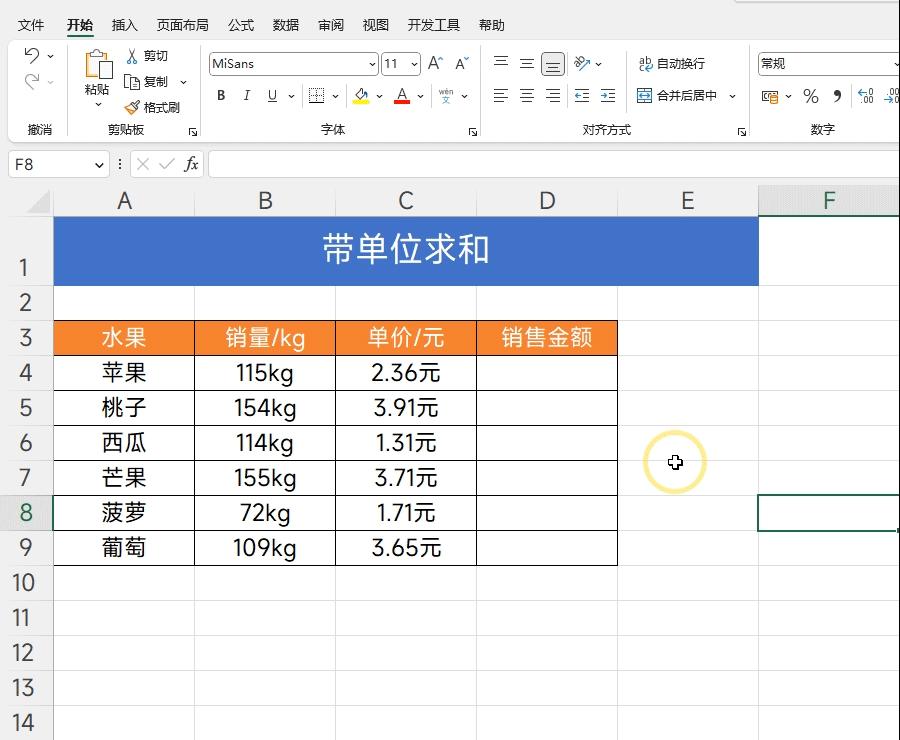
Task: Select the center-align text icon
Action: tap(525, 96)
